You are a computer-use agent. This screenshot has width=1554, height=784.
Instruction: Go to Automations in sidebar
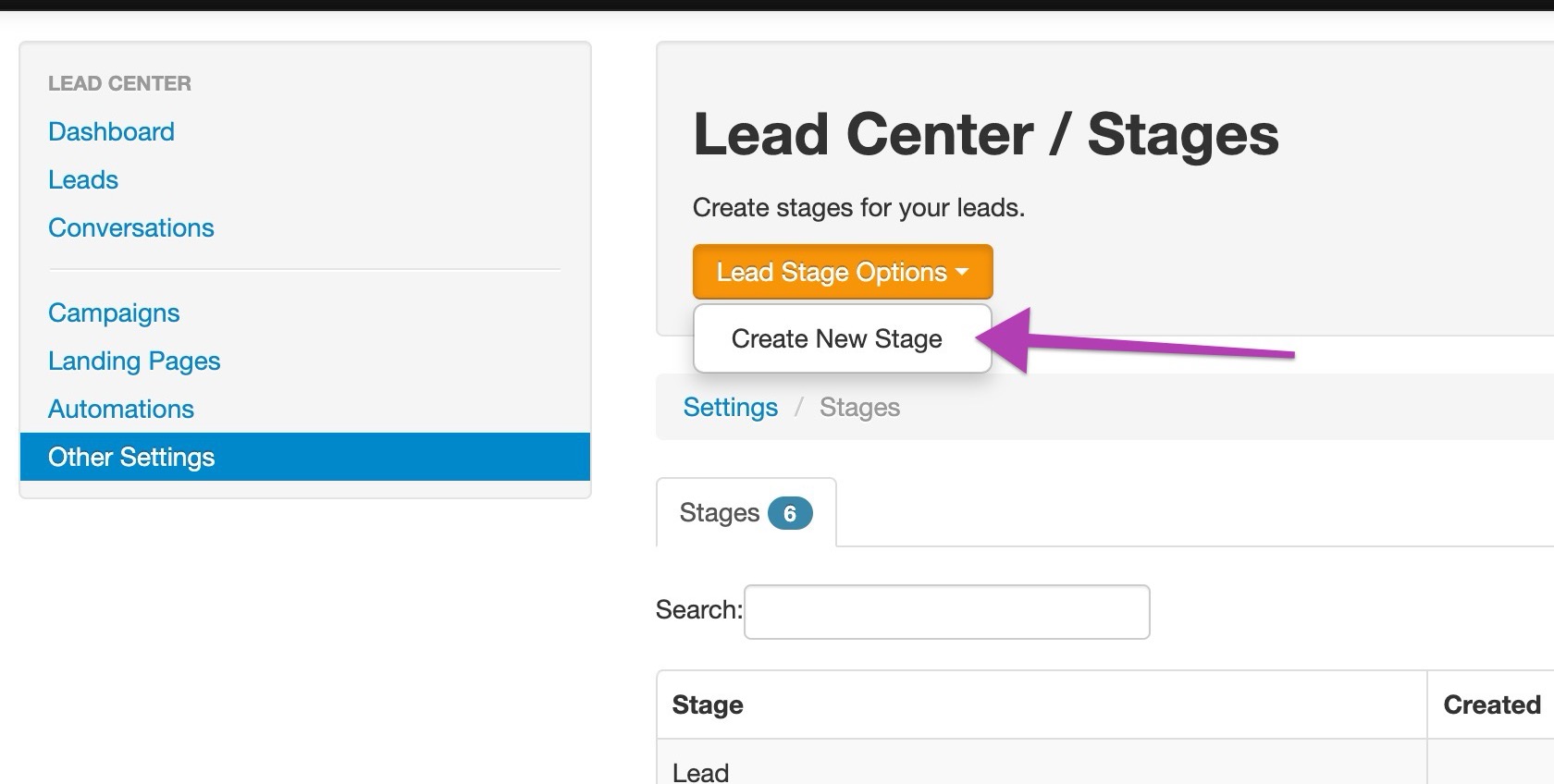pyautogui.click(x=121, y=409)
